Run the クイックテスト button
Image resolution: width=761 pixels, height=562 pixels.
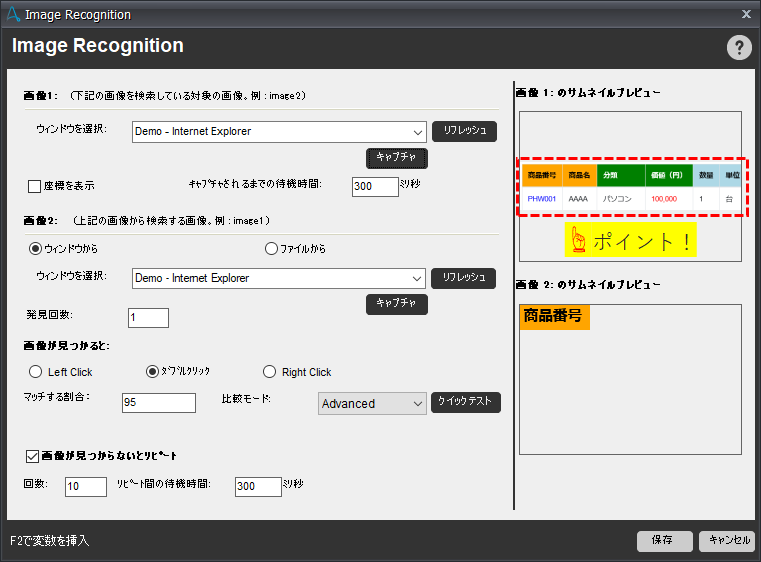[466, 402]
